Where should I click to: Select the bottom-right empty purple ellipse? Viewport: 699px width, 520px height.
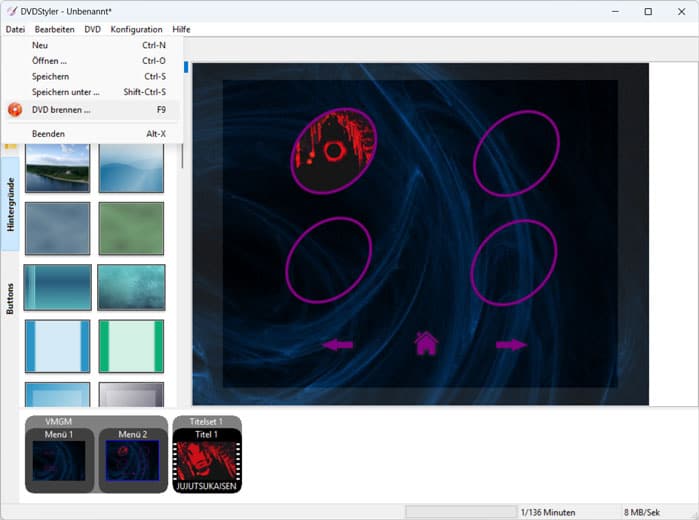click(x=513, y=260)
